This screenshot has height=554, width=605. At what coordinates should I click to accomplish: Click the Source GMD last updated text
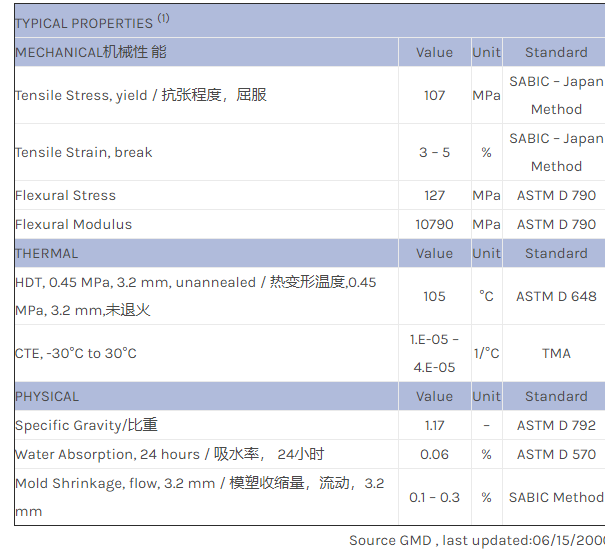click(x=476, y=540)
